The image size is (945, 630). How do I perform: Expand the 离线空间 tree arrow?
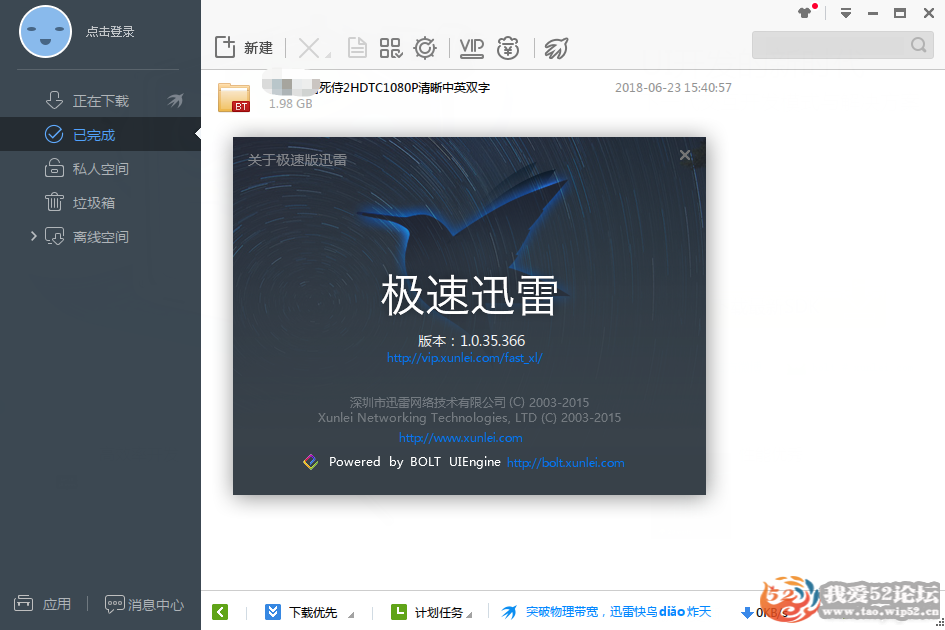(x=34, y=236)
